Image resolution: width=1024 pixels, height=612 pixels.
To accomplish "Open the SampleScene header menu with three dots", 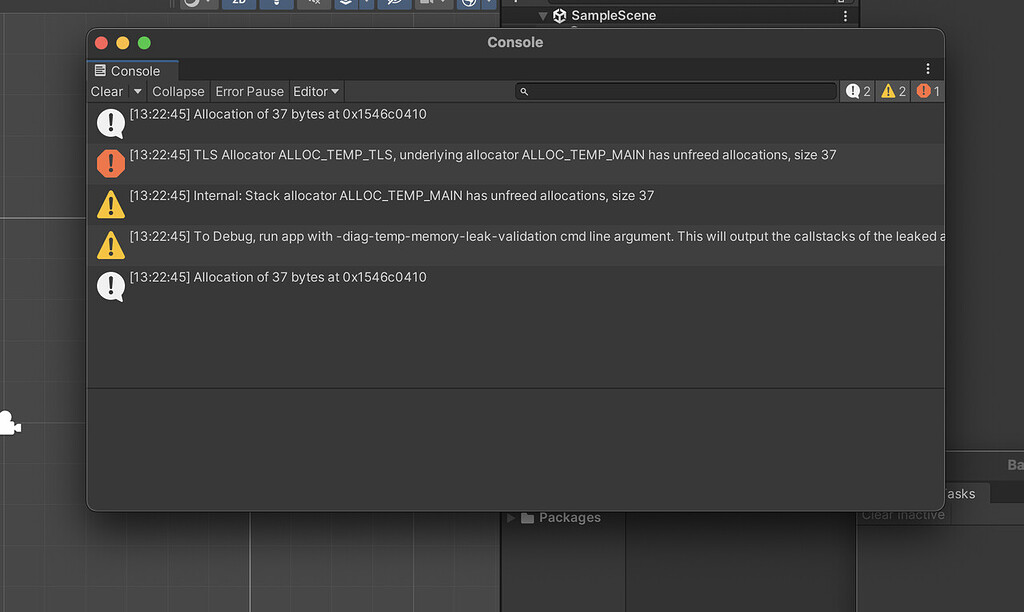I will 845,15.
